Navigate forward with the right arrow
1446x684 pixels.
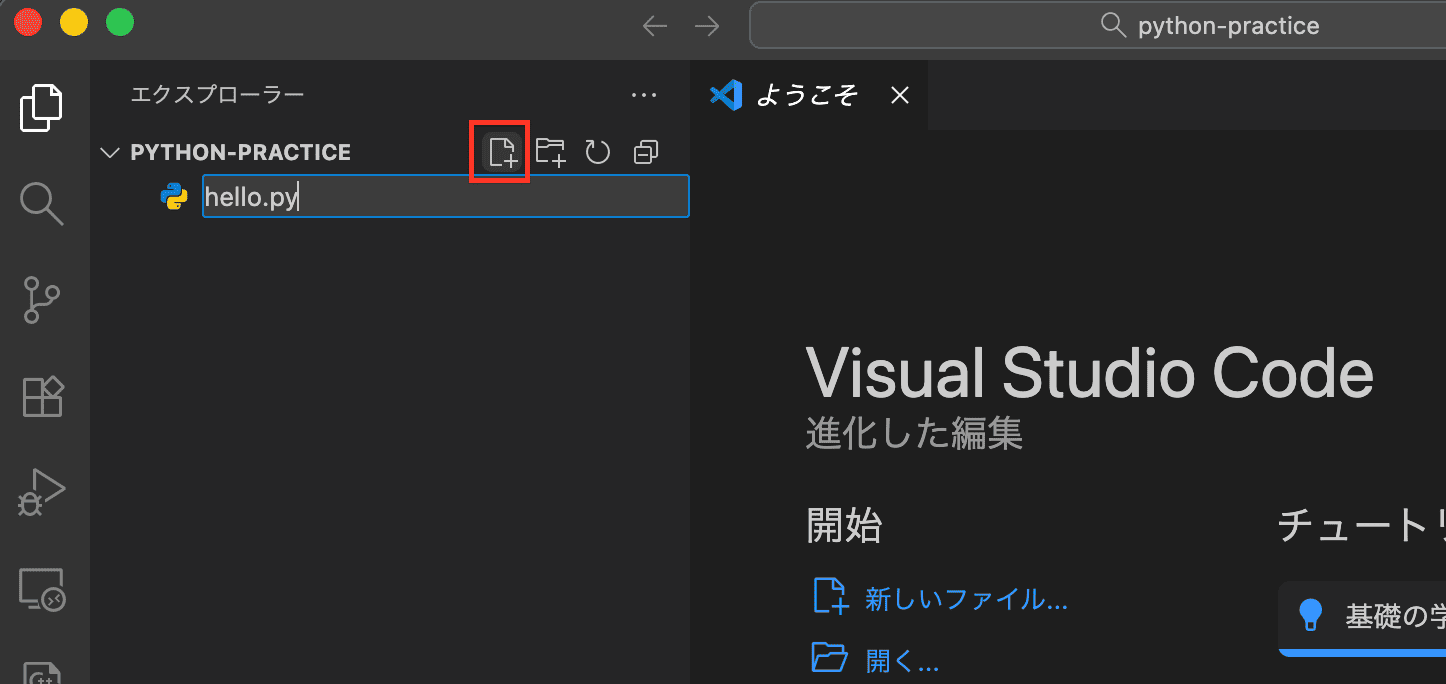click(707, 26)
